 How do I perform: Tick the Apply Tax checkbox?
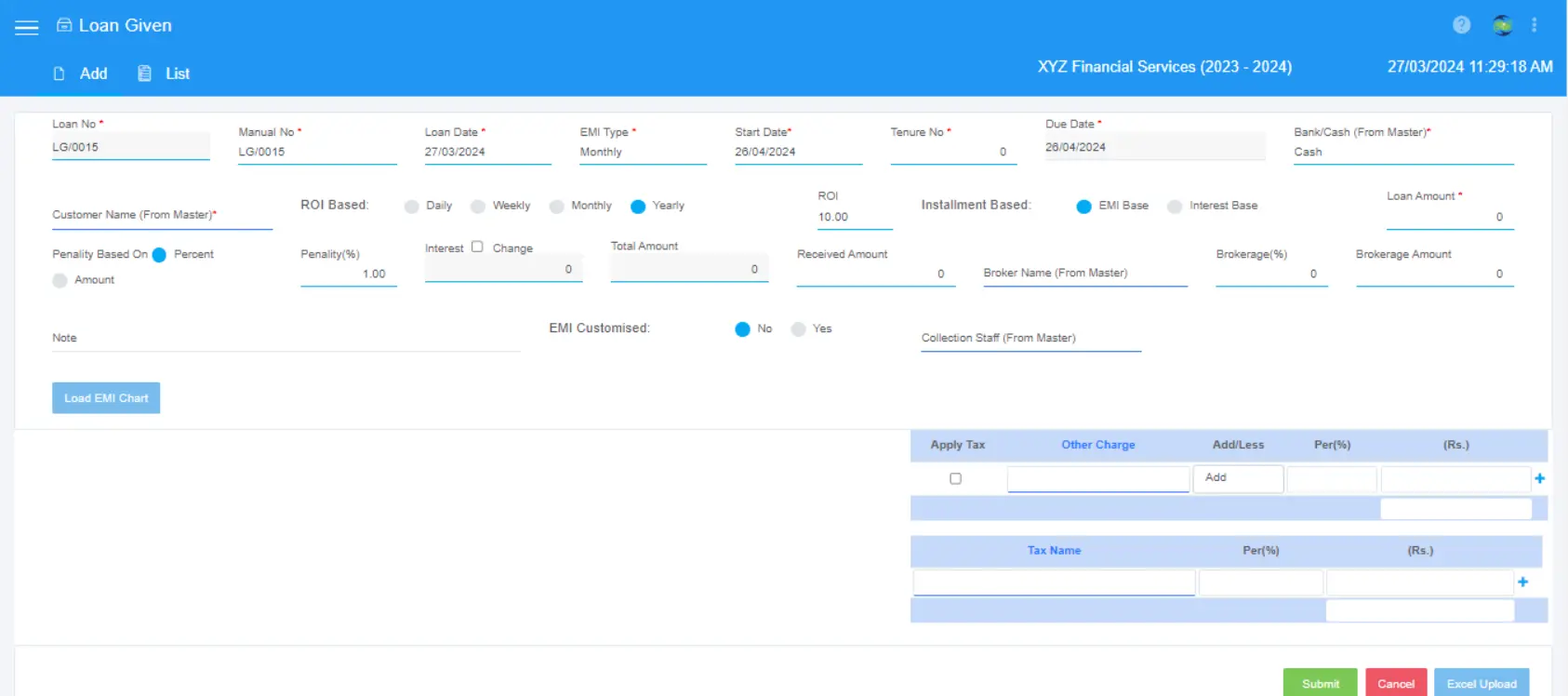point(955,478)
